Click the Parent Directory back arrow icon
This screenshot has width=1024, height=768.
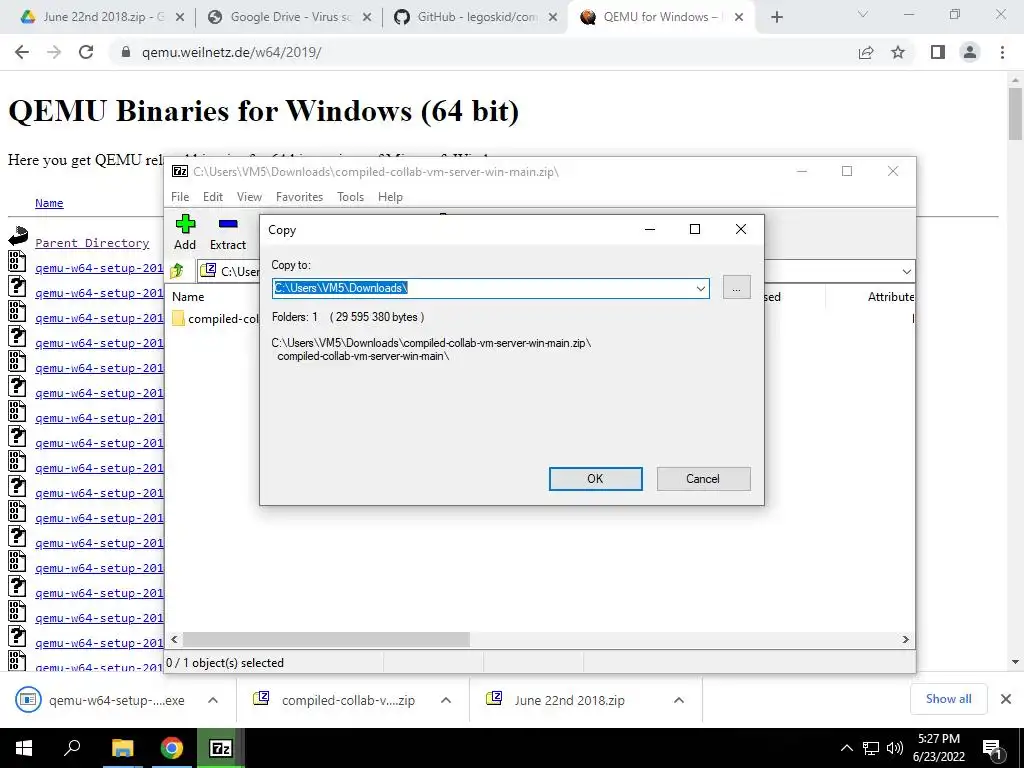point(18,236)
